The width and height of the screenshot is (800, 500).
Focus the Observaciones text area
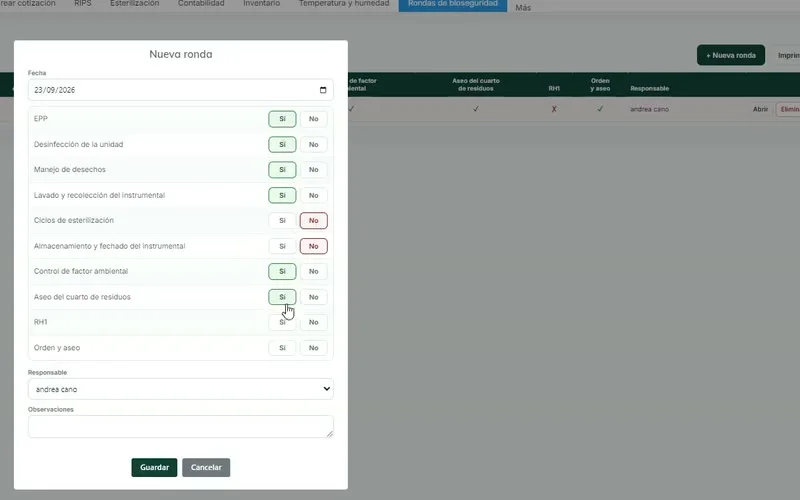(x=181, y=427)
